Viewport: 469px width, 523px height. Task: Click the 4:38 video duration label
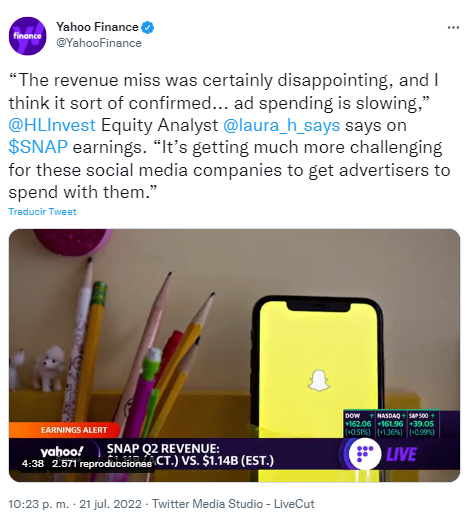(x=33, y=464)
